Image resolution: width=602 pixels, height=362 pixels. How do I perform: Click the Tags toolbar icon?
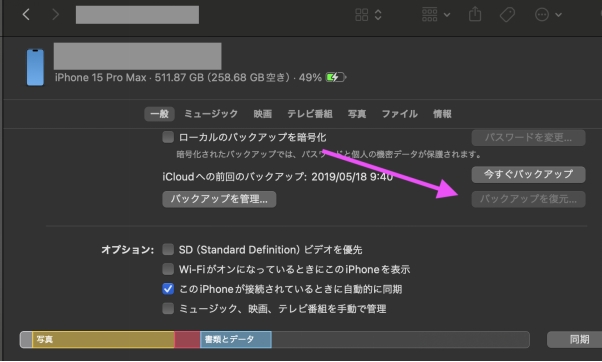coord(507,15)
